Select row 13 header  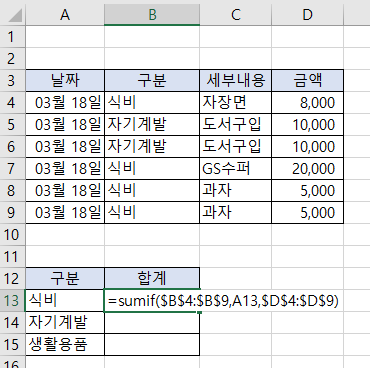pos(12,301)
